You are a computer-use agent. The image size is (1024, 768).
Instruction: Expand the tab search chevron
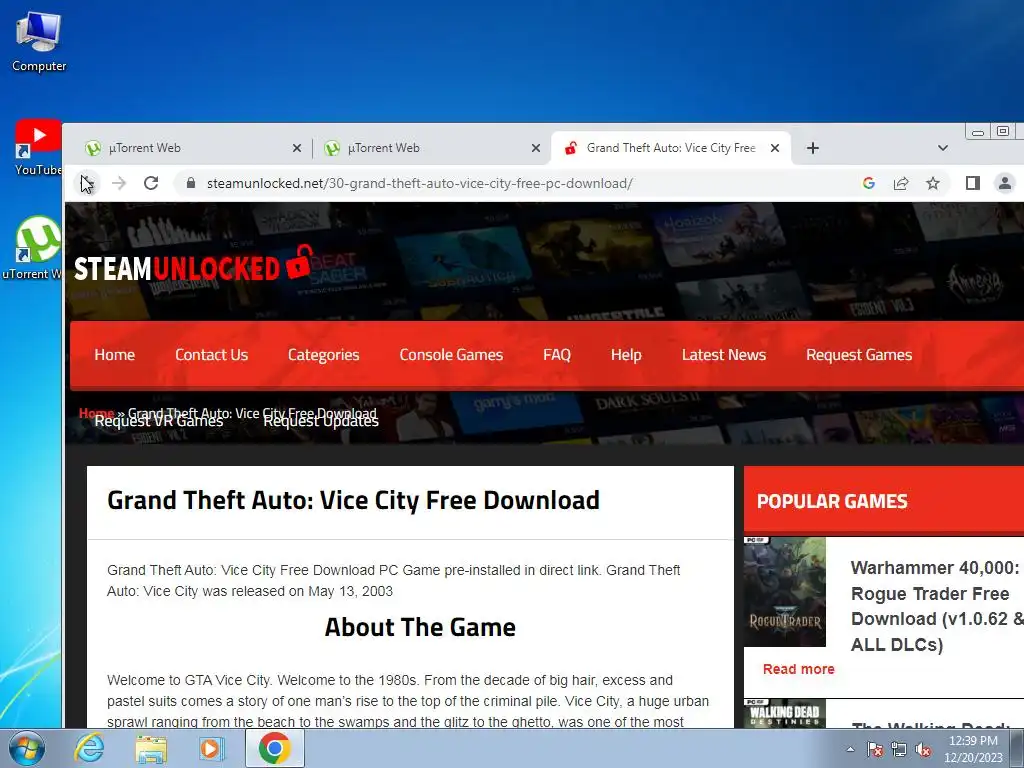pyautogui.click(x=942, y=148)
